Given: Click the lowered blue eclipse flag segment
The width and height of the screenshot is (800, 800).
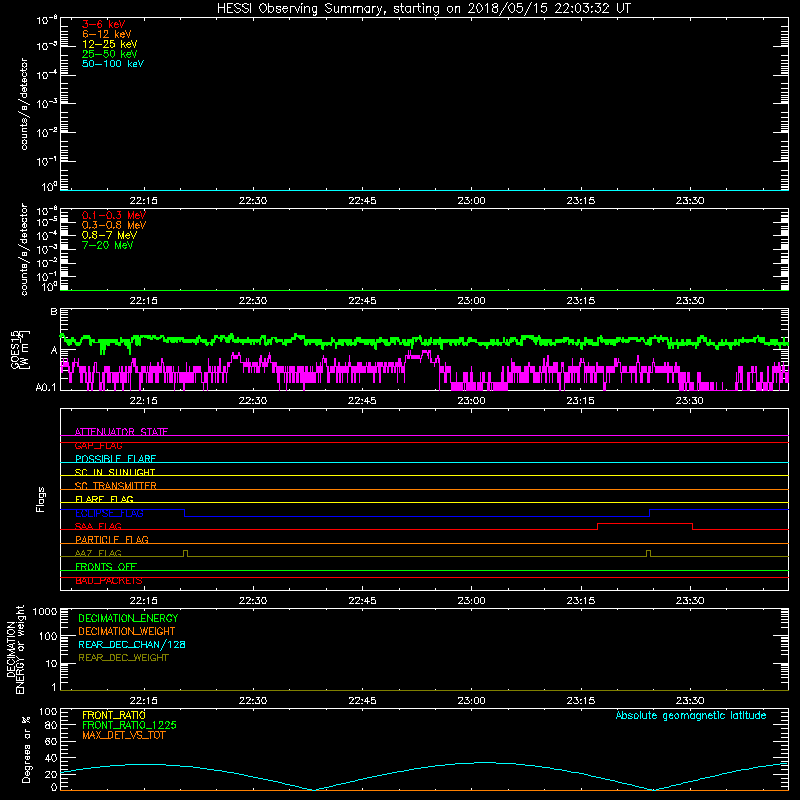Looking at the screenshot, I should [417, 516].
